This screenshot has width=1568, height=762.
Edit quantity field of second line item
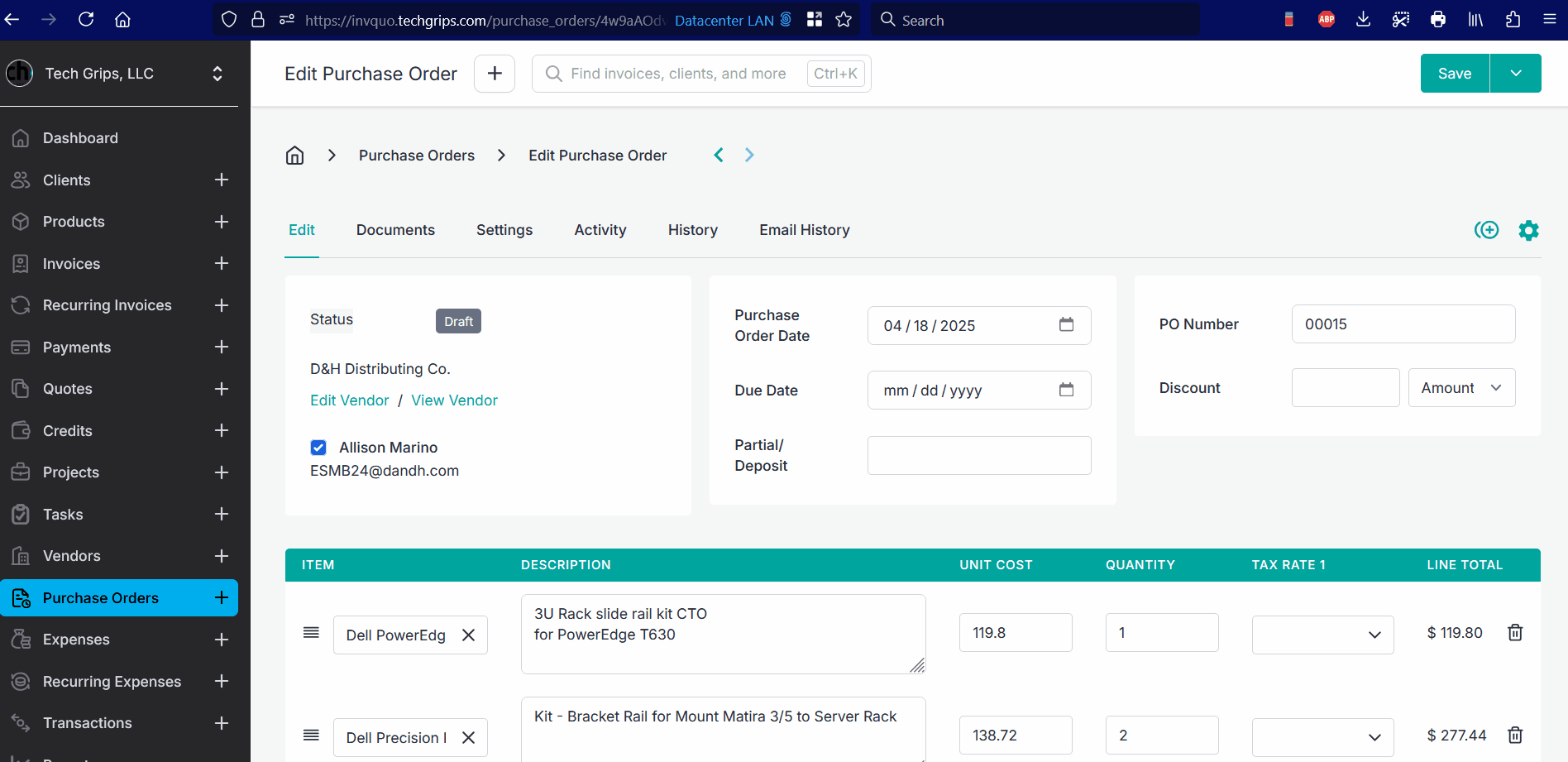click(x=1162, y=735)
